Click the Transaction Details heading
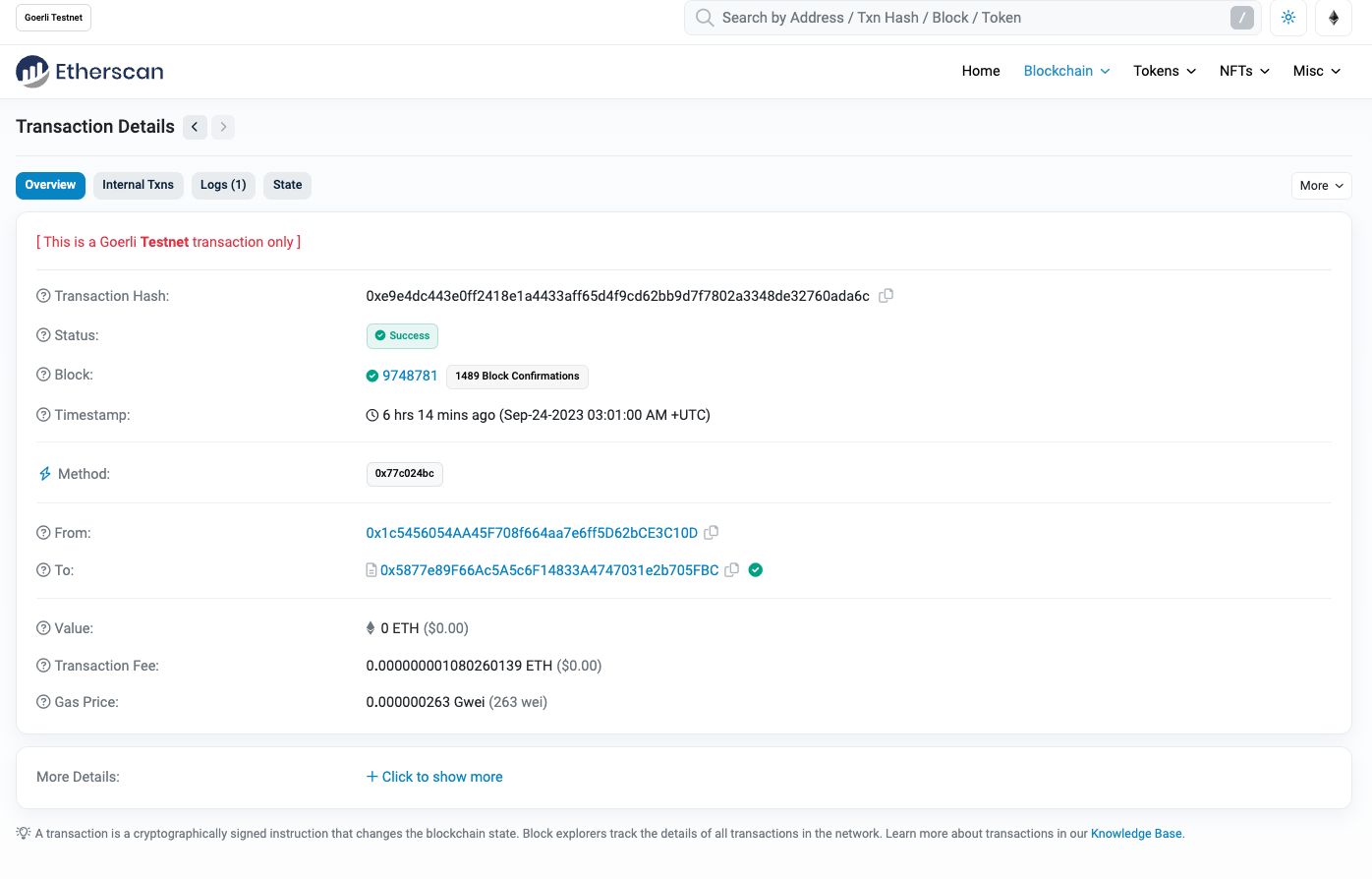The width and height of the screenshot is (1372, 879). click(x=95, y=127)
